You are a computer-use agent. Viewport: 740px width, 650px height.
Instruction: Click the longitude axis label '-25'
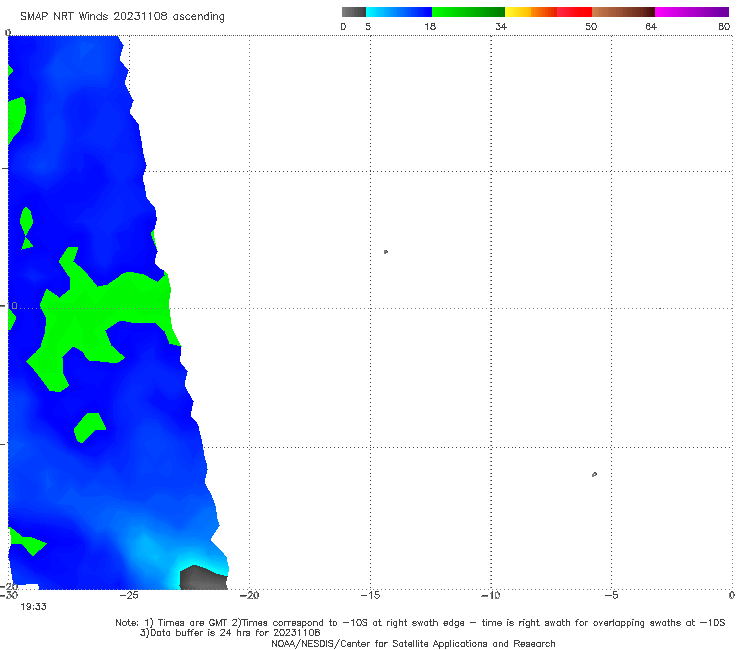129,596
